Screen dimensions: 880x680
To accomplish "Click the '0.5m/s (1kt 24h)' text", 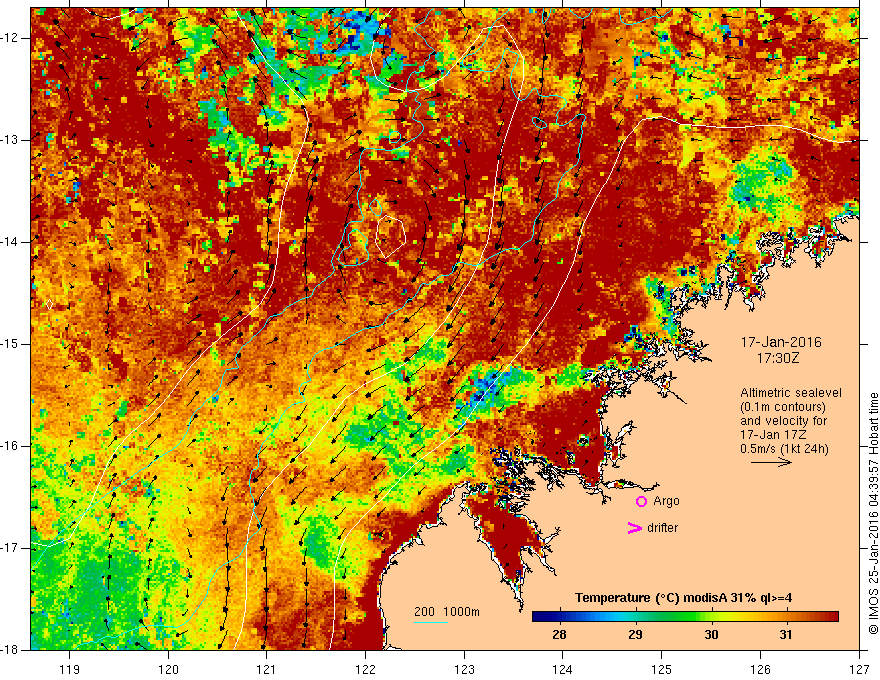I will 784,448.
